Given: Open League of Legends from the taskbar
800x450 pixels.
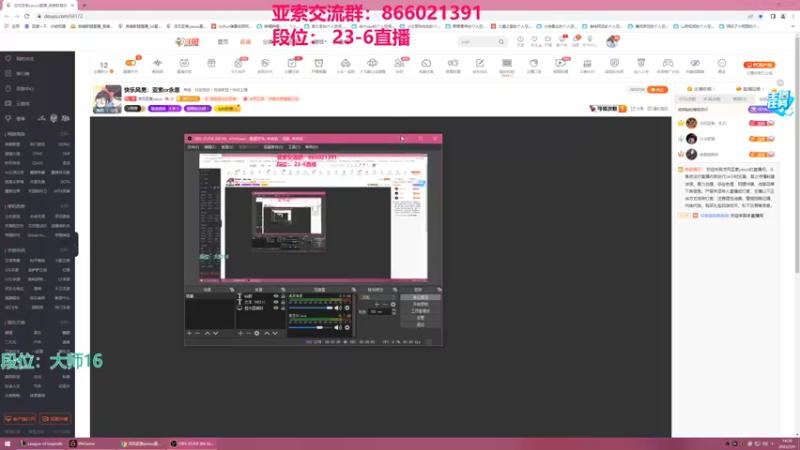Looking at the screenshot, I should click(x=42, y=444).
